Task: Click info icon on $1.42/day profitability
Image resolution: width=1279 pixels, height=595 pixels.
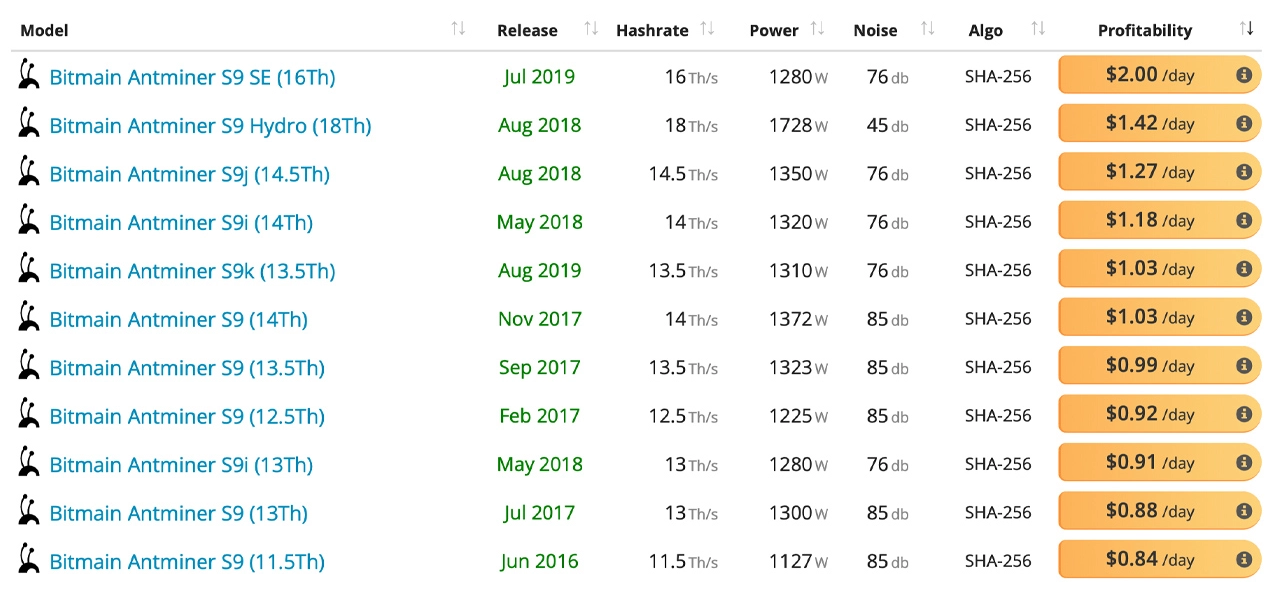Action: coord(1244,124)
